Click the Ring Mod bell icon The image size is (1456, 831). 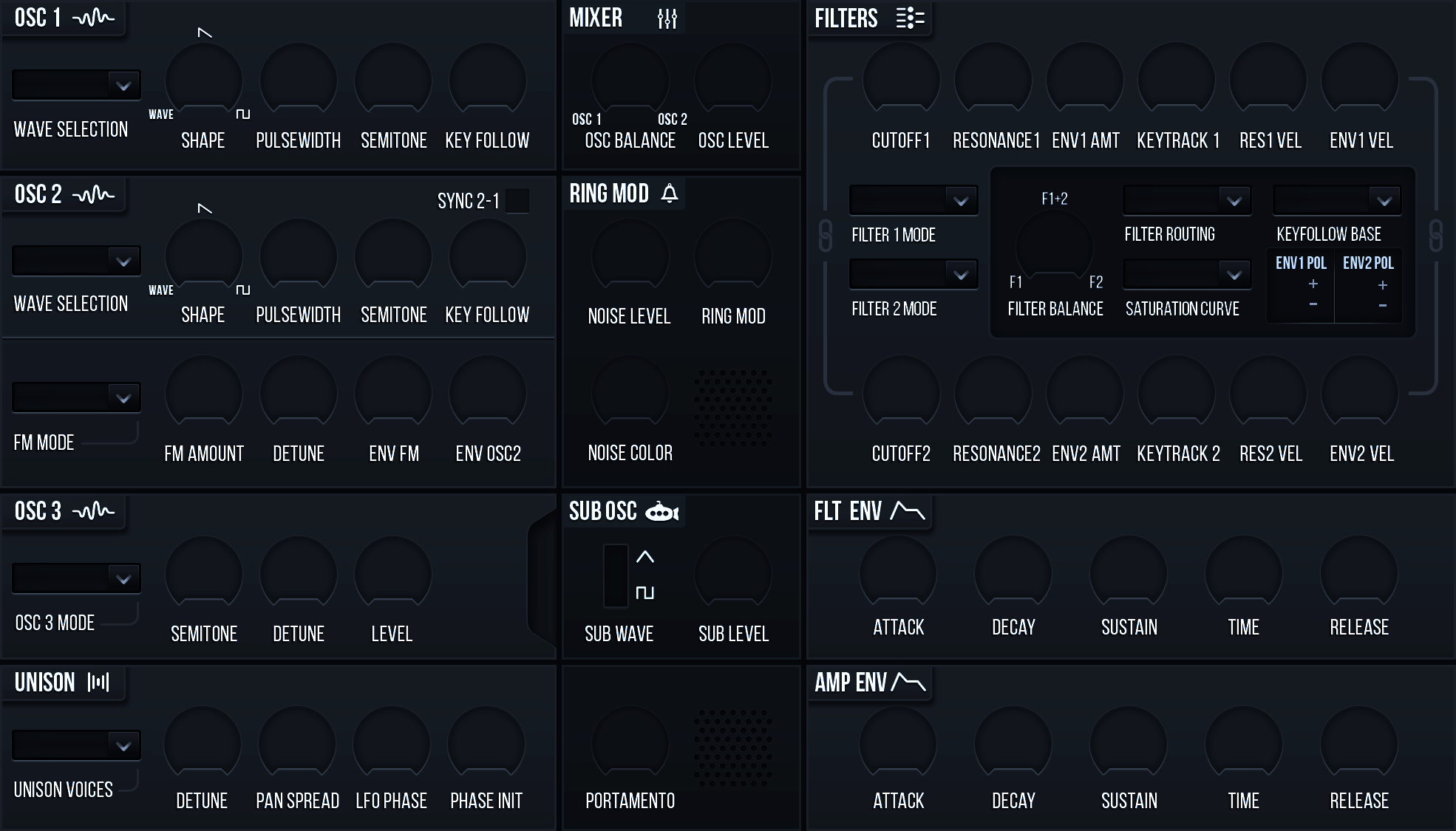tap(670, 194)
